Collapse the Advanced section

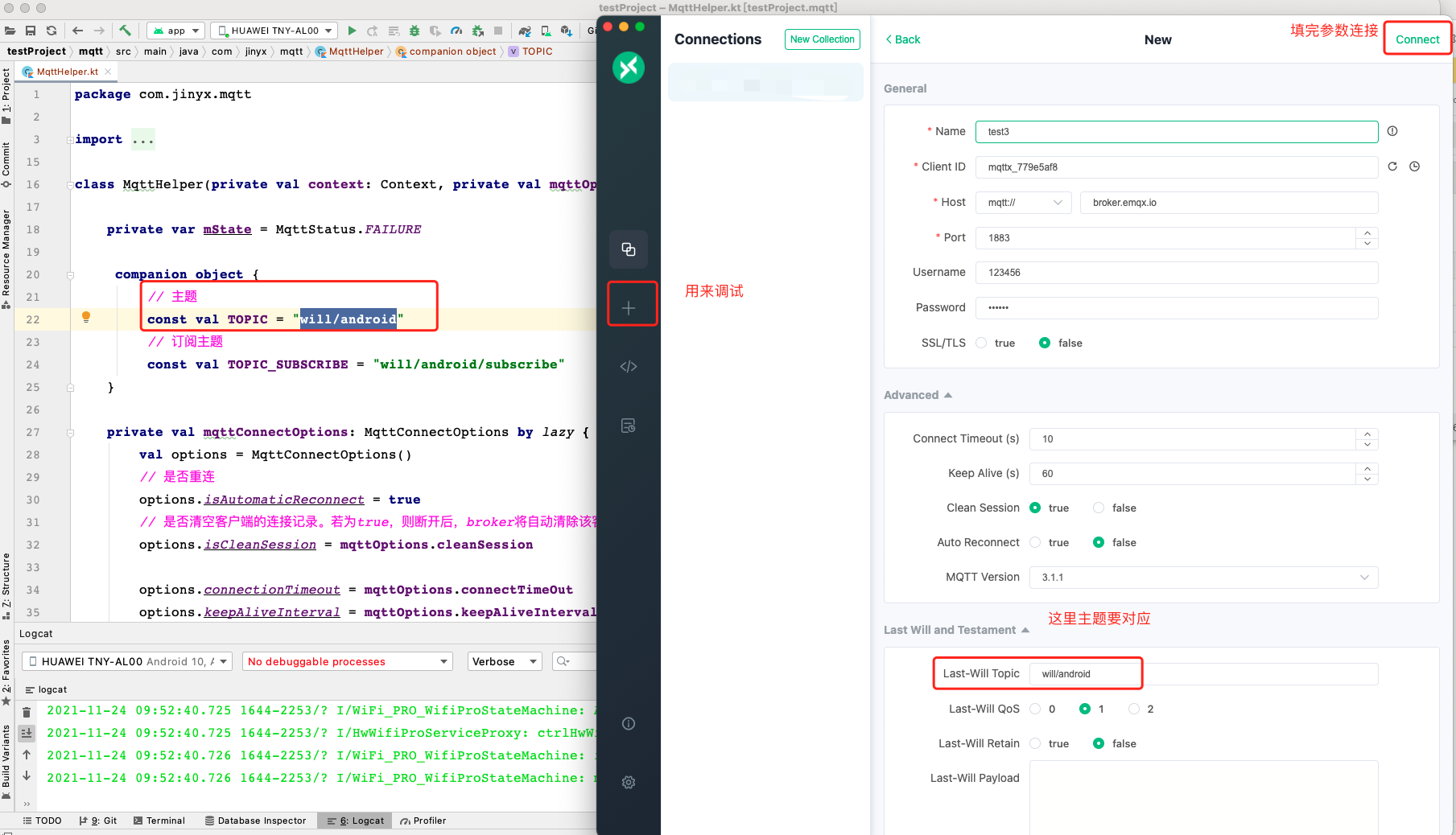click(918, 395)
